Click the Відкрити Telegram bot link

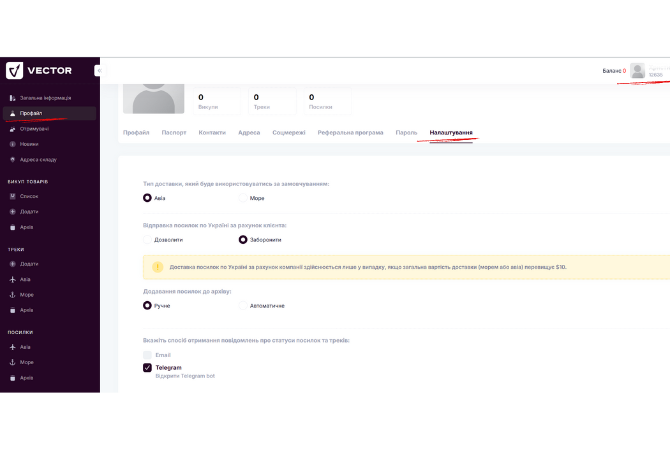(x=185, y=376)
